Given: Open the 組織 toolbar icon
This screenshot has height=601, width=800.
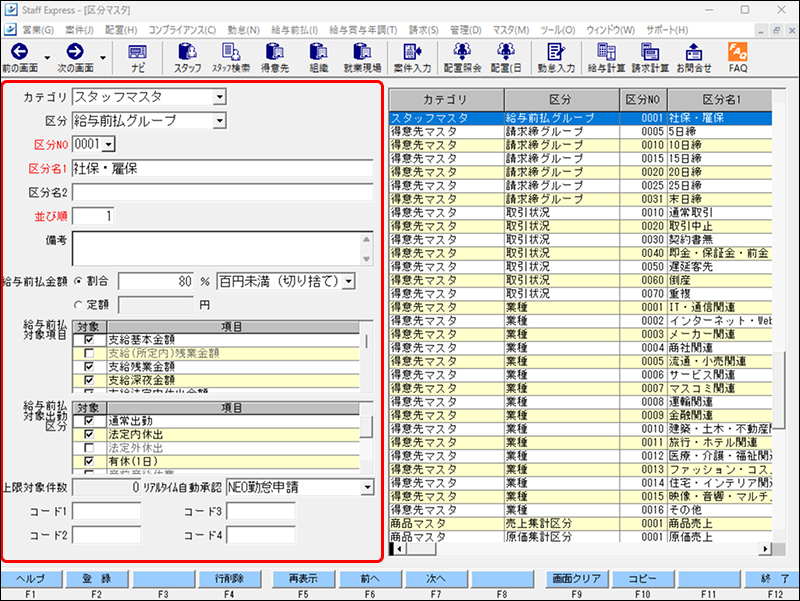Looking at the screenshot, I should [x=319, y=53].
